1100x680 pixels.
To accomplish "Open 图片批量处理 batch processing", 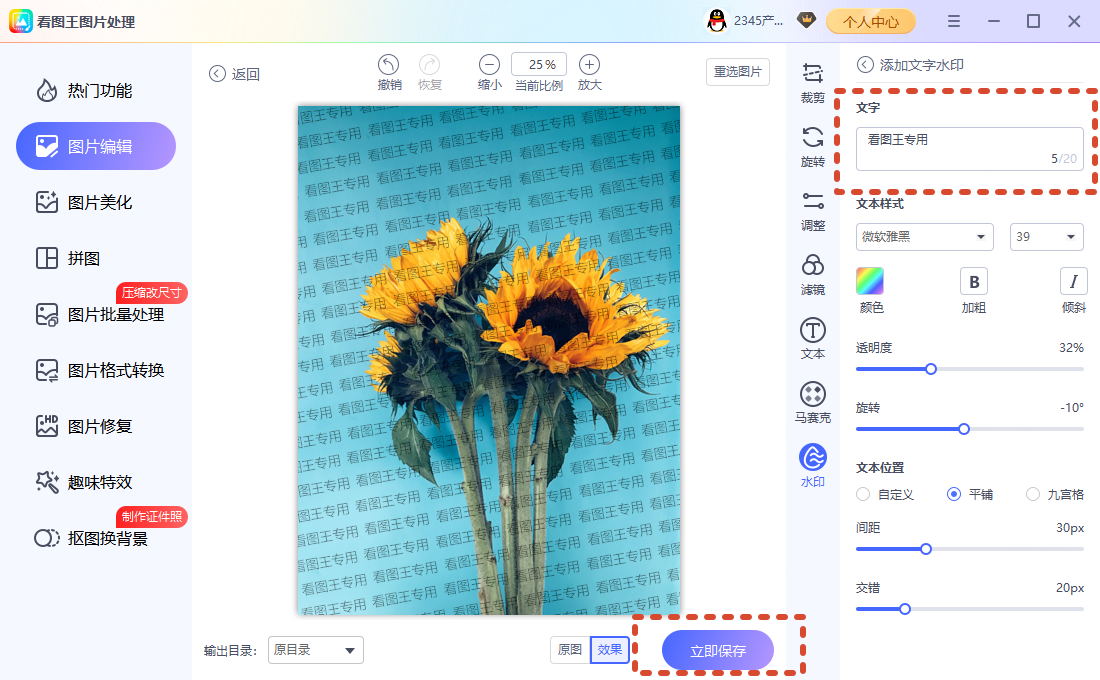I will (x=100, y=314).
